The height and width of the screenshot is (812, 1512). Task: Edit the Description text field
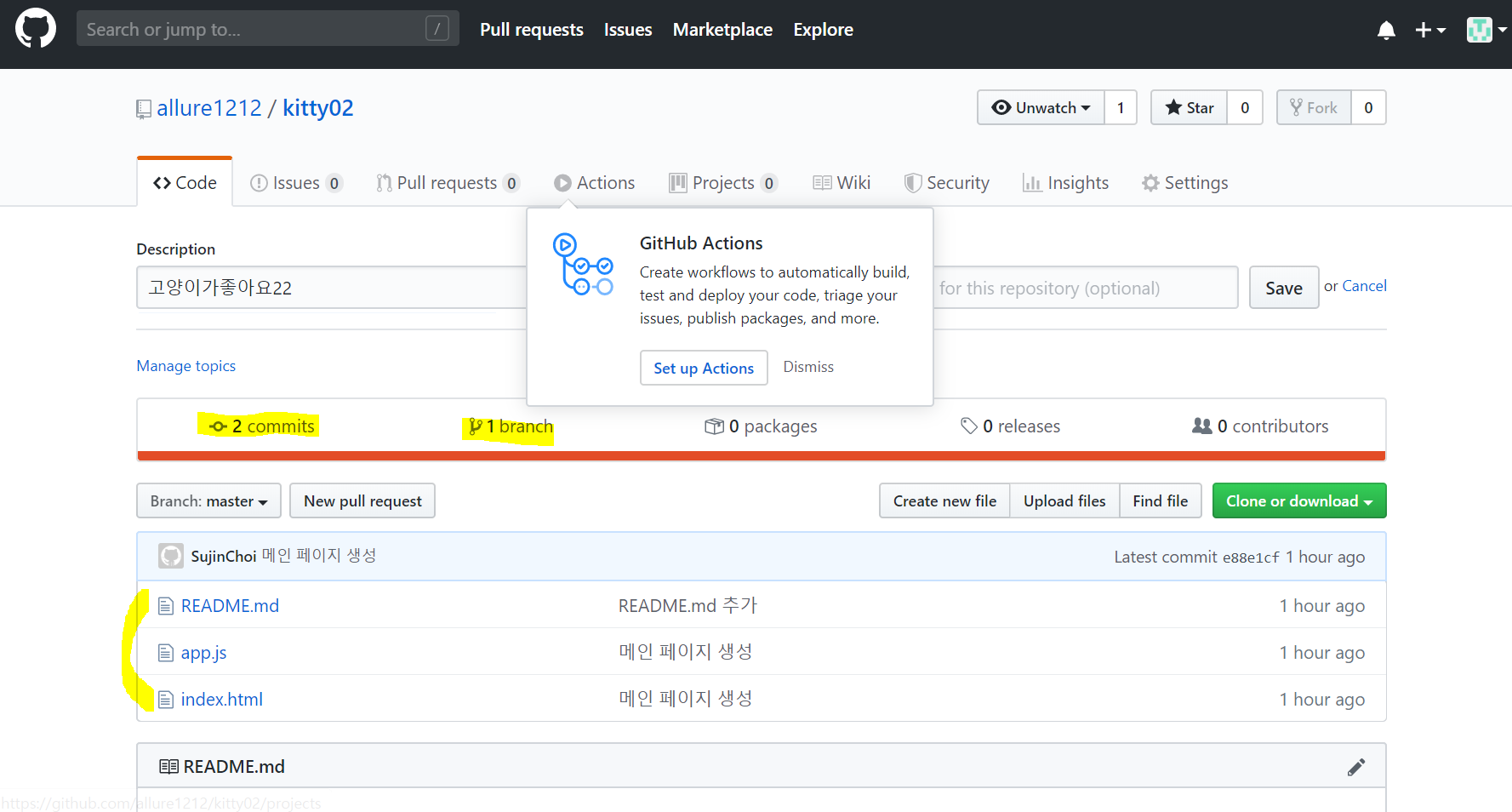point(332,288)
